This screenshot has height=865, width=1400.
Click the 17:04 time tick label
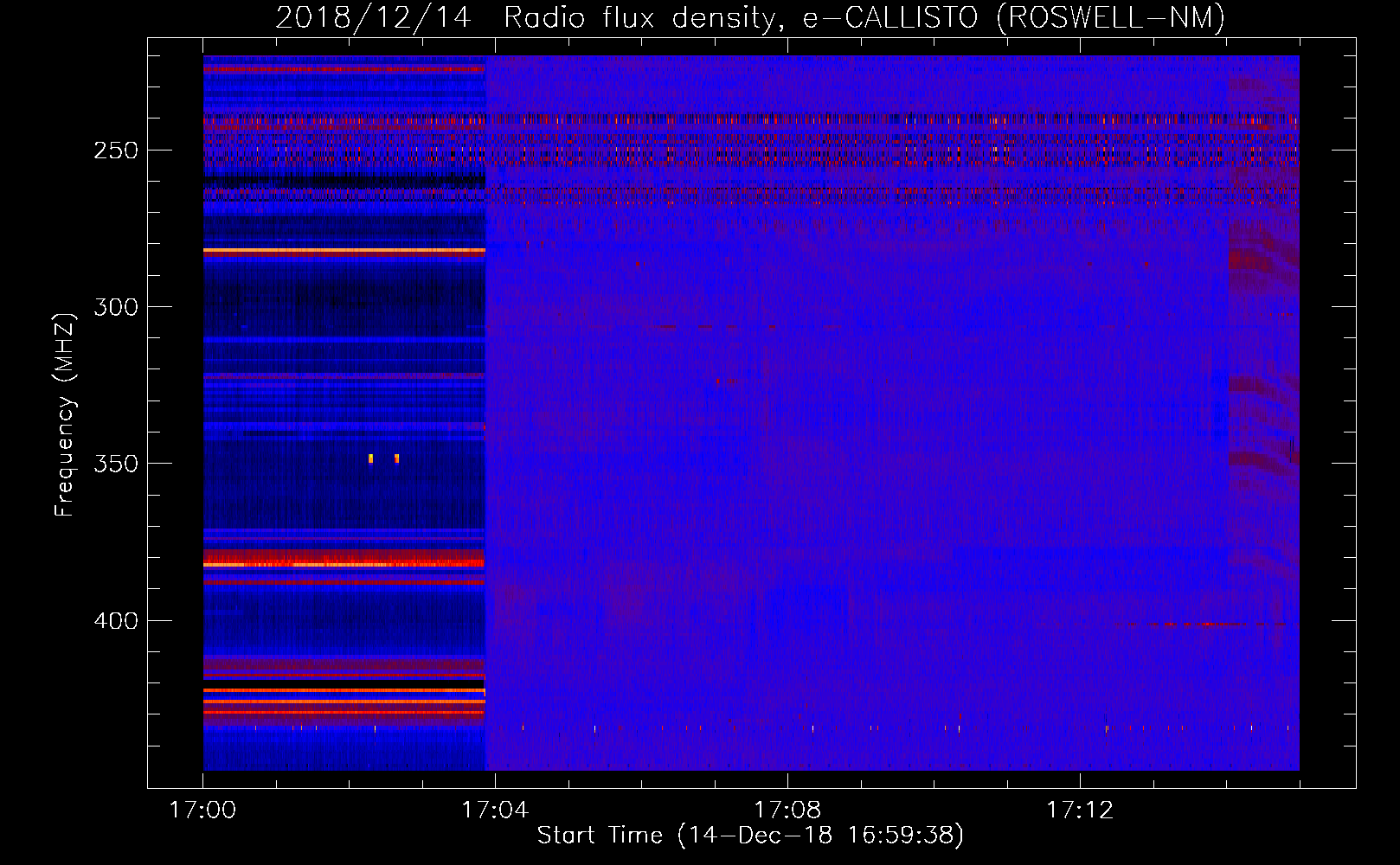click(495, 811)
